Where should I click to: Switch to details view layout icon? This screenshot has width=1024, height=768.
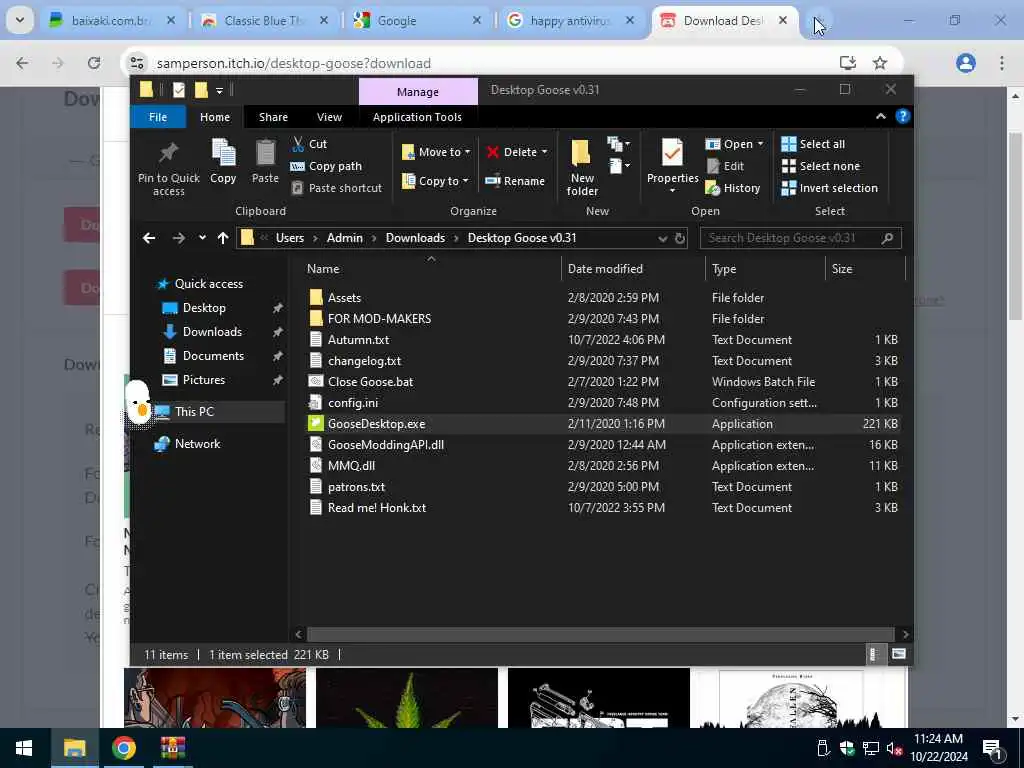(874, 654)
